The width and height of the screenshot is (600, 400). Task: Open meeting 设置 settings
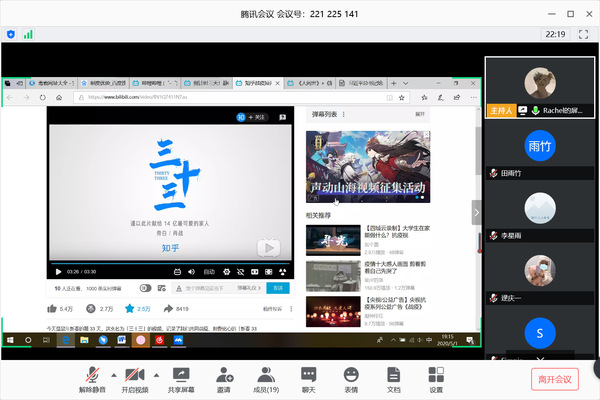[436, 379]
